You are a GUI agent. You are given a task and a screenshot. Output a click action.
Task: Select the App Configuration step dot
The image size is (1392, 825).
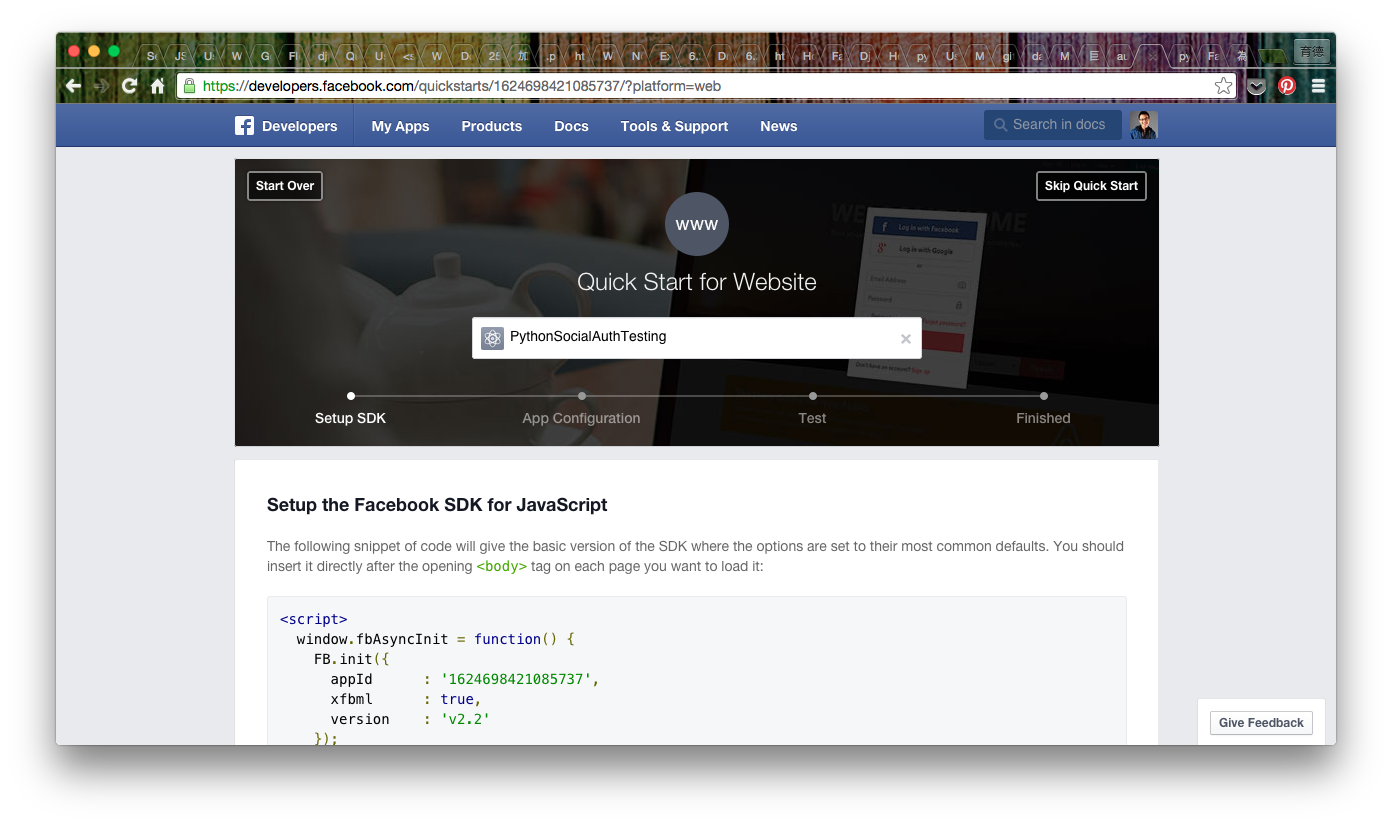point(582,396)
